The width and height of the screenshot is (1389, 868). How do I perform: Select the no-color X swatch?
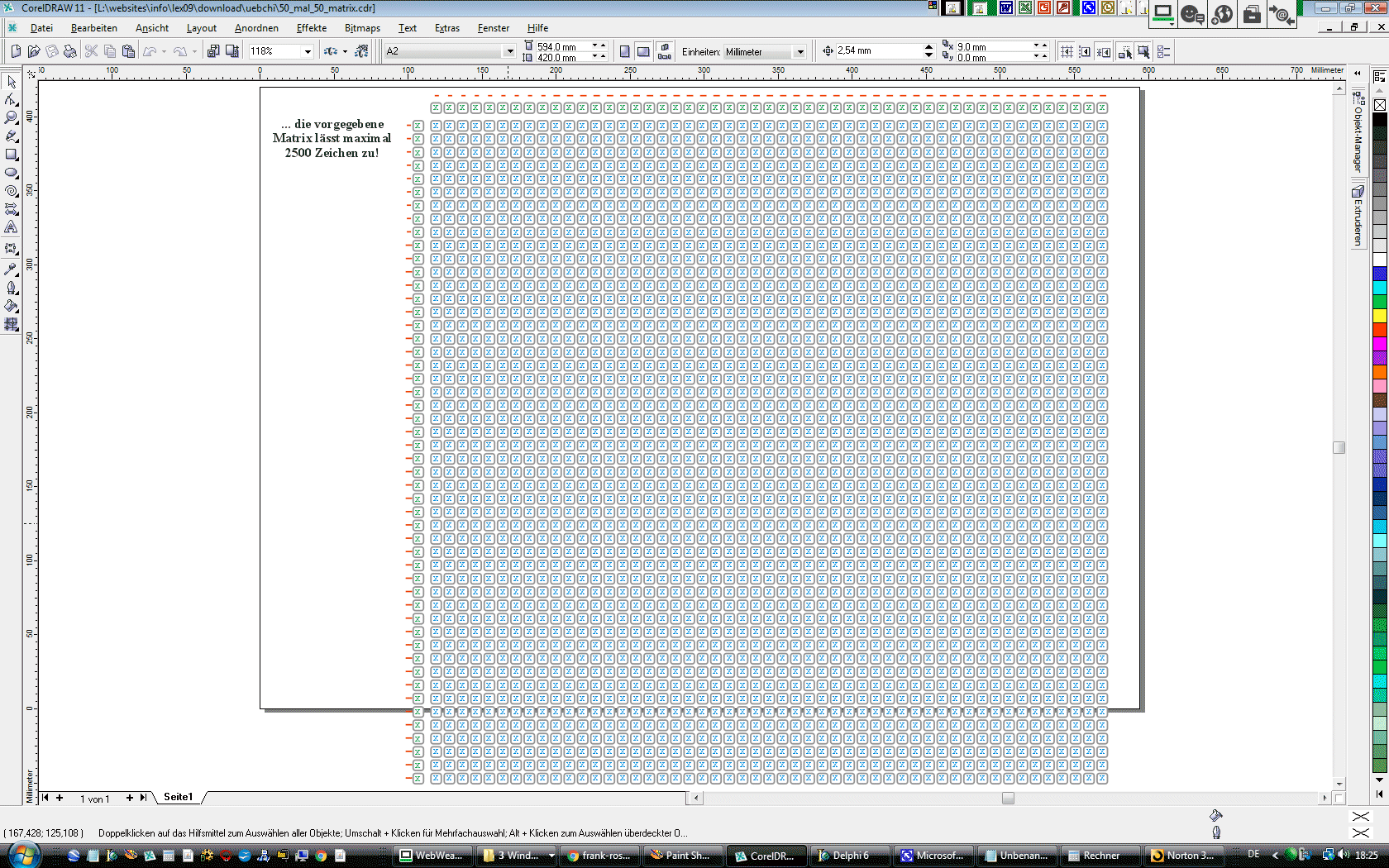pyautogui.click(x=1380, y=105)
